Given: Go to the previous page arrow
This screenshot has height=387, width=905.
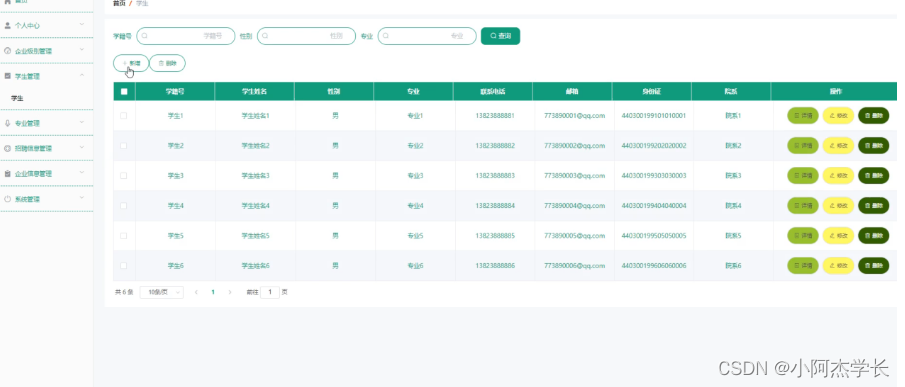Looking at the screenshot, I should pyautogui.click(x=196, y=292).
